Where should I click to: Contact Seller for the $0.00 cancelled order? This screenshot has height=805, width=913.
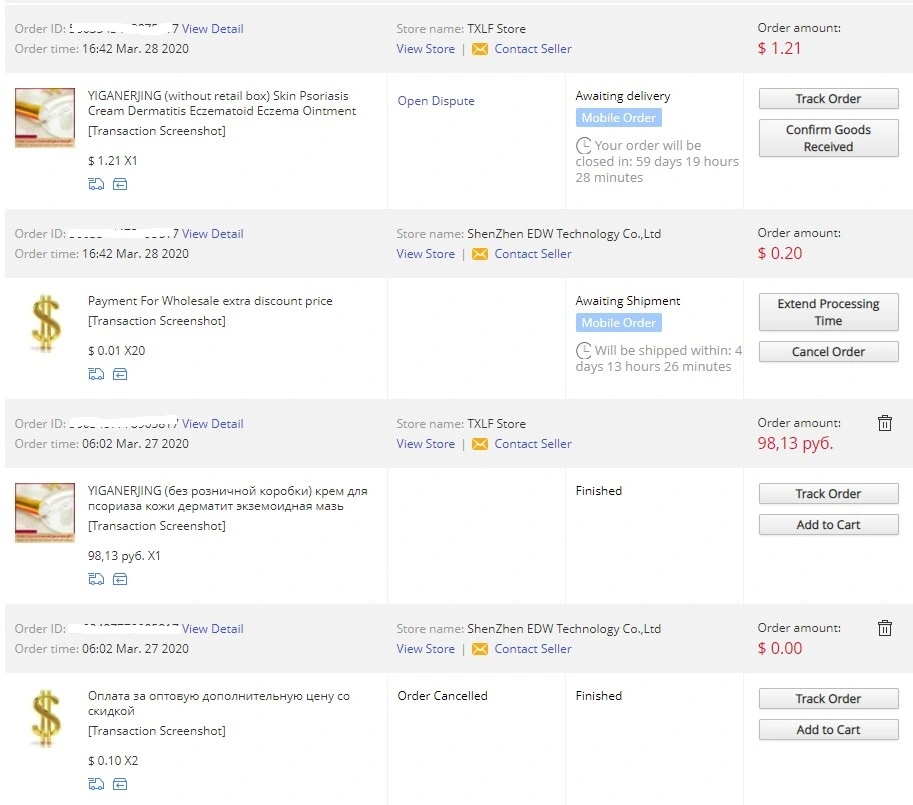(x=533, y=648)
